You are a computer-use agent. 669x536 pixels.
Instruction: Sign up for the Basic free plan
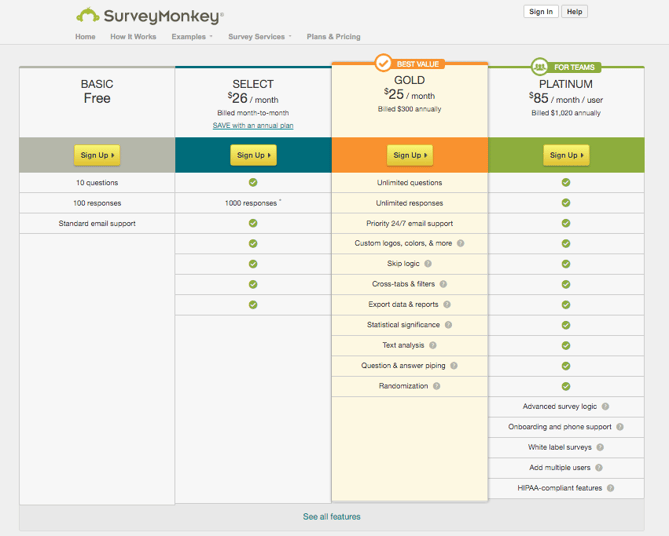click(x=97, y=155)
